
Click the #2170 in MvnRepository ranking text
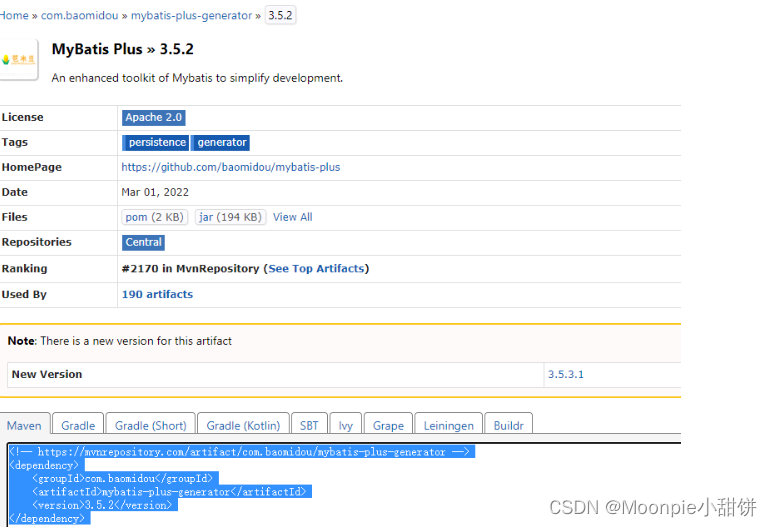pos(190,269)
